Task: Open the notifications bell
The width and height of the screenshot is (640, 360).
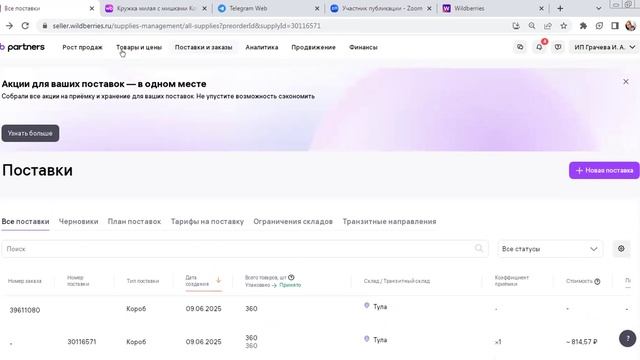Action: pos(539,47)
